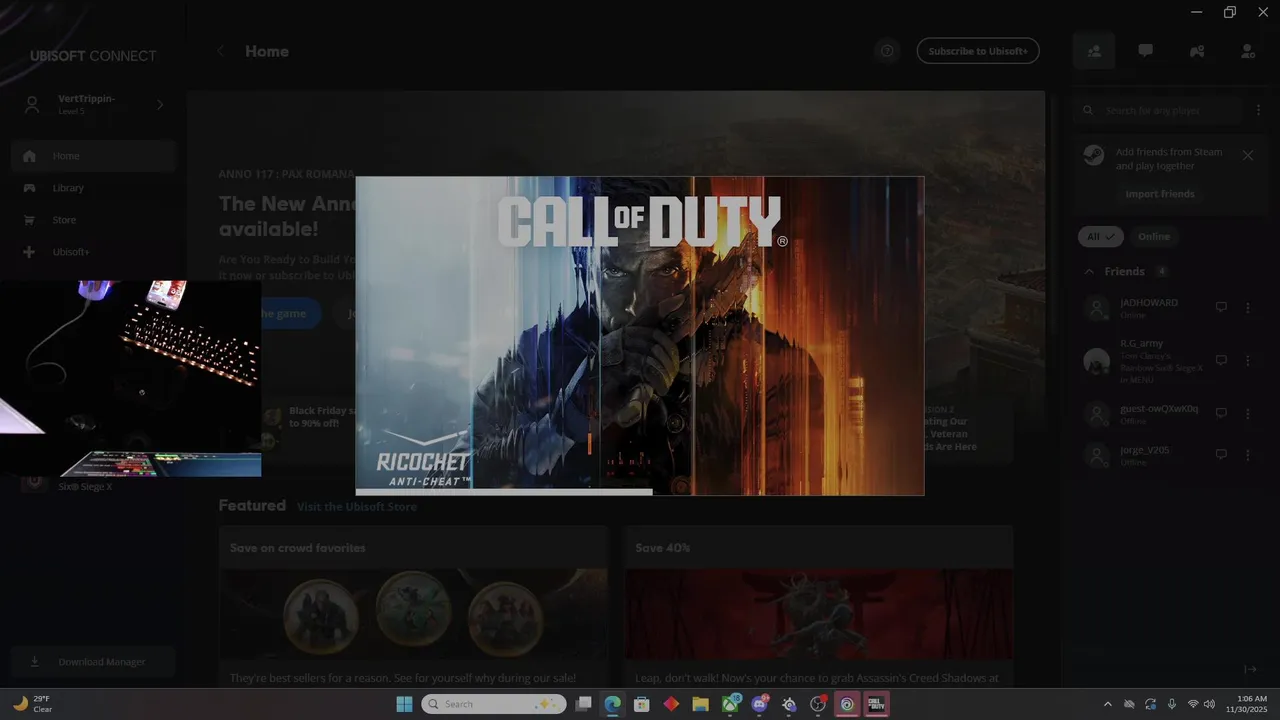Open the Xbox app from the taskbar
This screenshot has height=720, width=1280.
[x=730, y=704]
